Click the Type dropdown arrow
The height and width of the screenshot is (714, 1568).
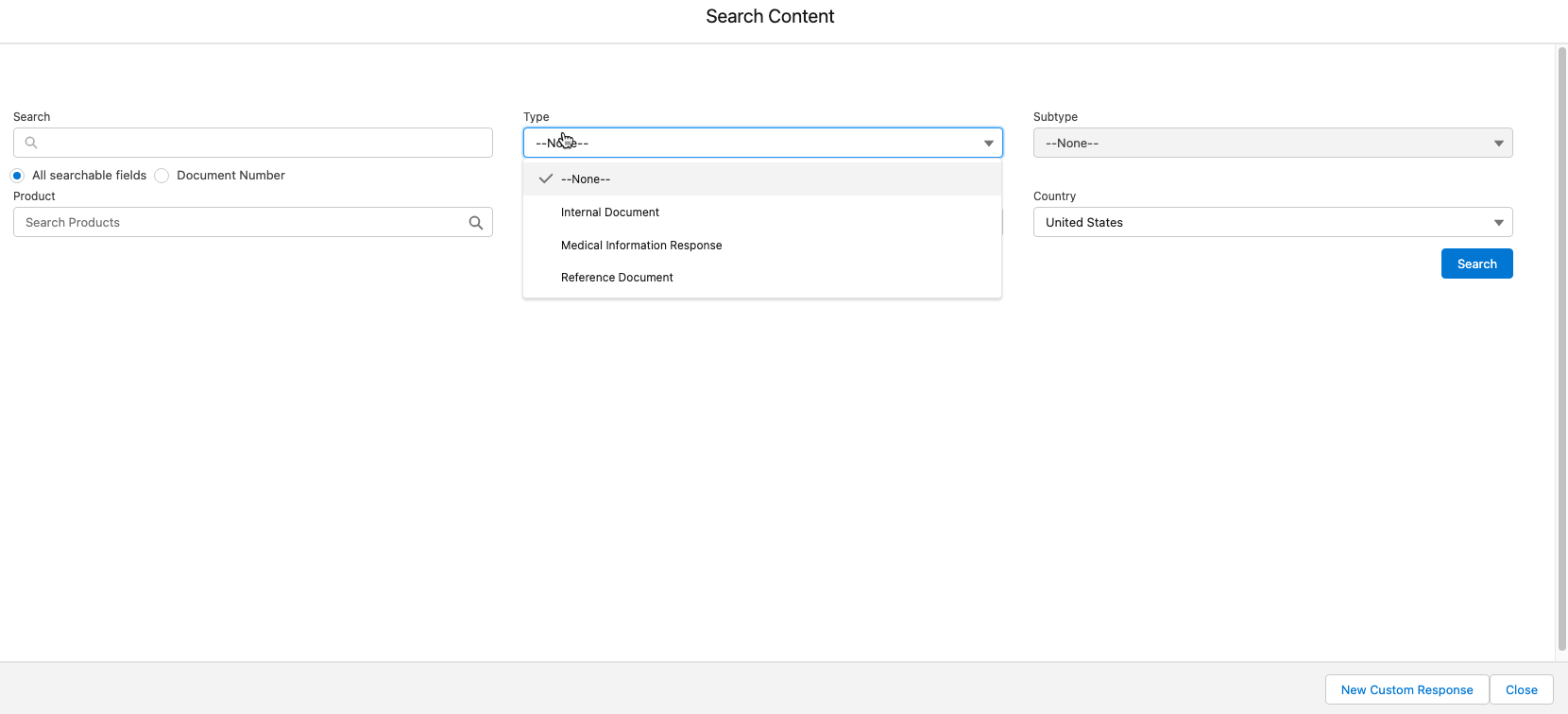988,144
